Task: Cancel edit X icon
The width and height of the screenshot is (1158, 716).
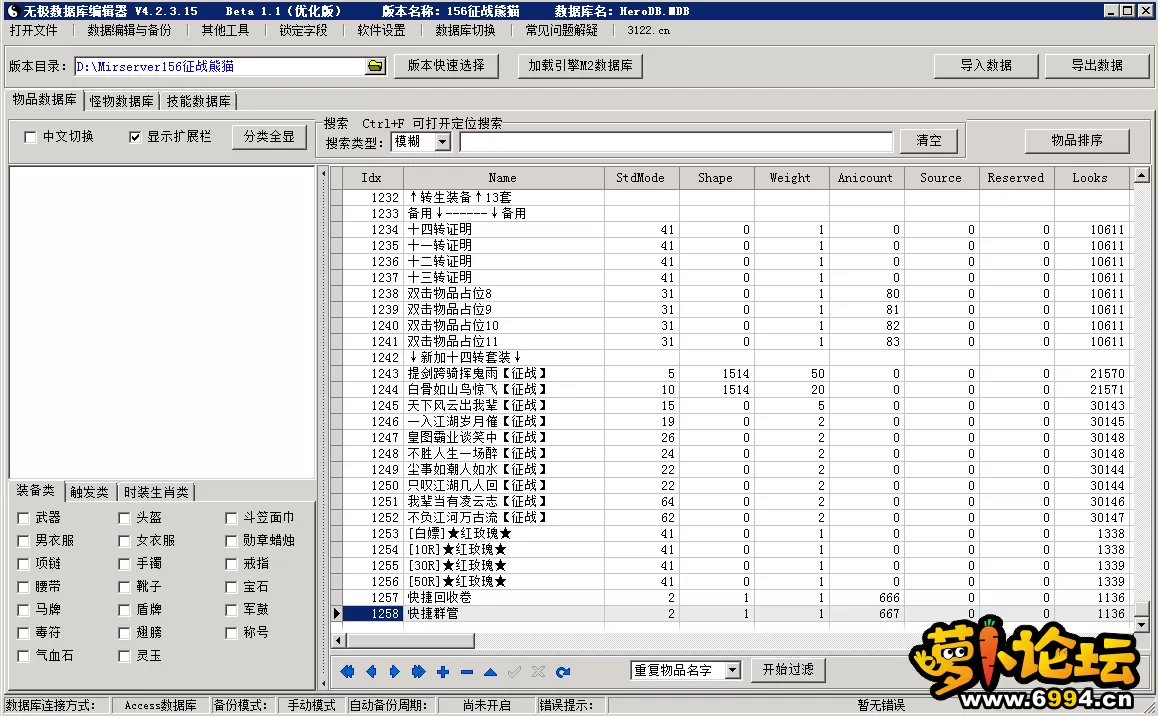Action: pyautogui.click(x=538, y=672)
